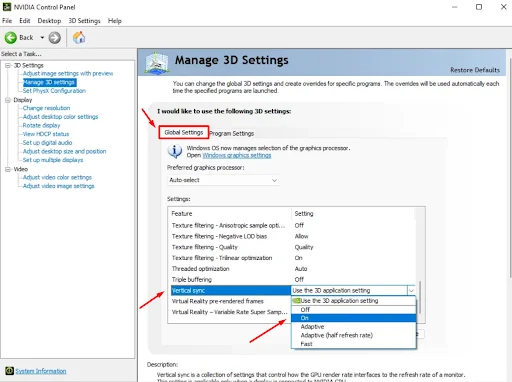Select Triple buffering row
Image resolution: width=512 pixels, height=382 pixels.
click(x=293, y=279)
